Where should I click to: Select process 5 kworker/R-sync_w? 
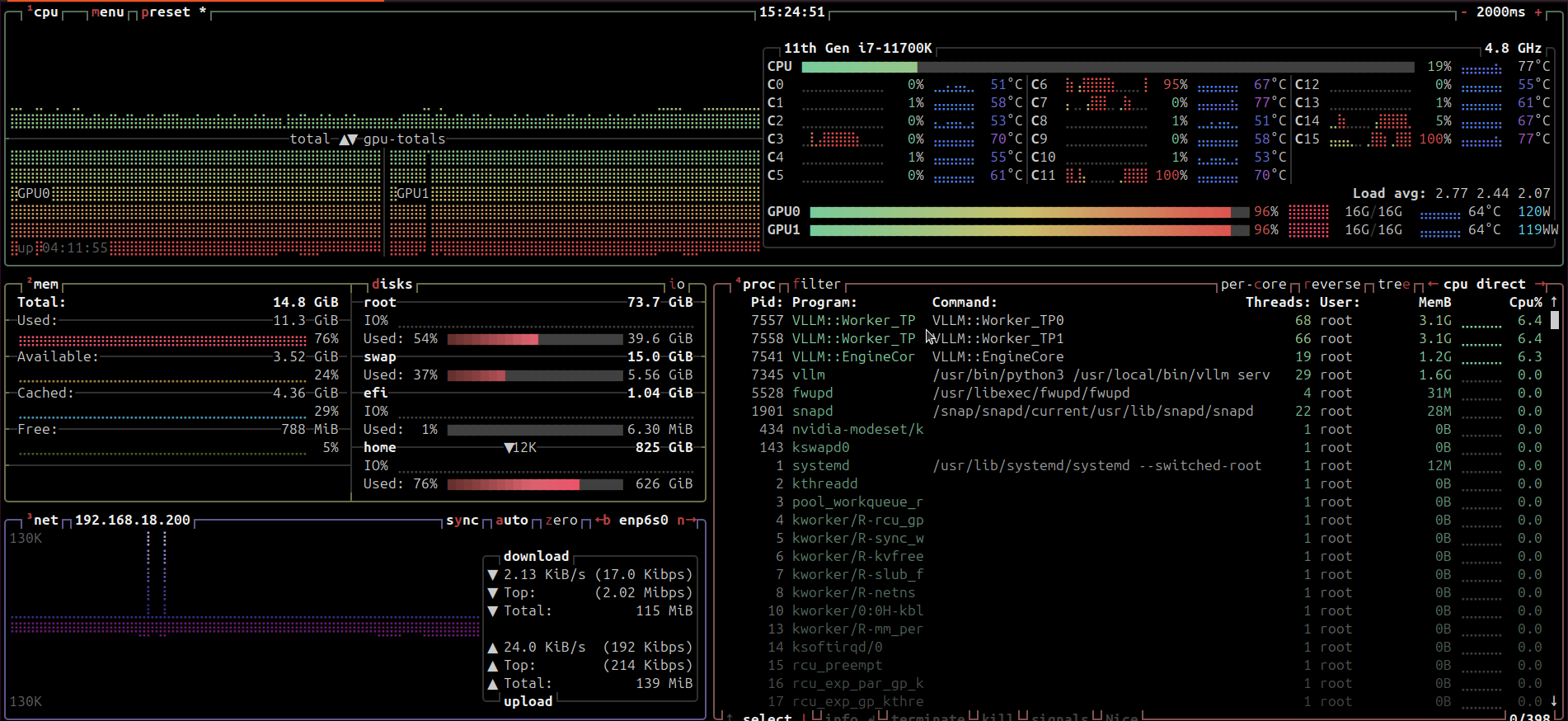pos(1134,539)
